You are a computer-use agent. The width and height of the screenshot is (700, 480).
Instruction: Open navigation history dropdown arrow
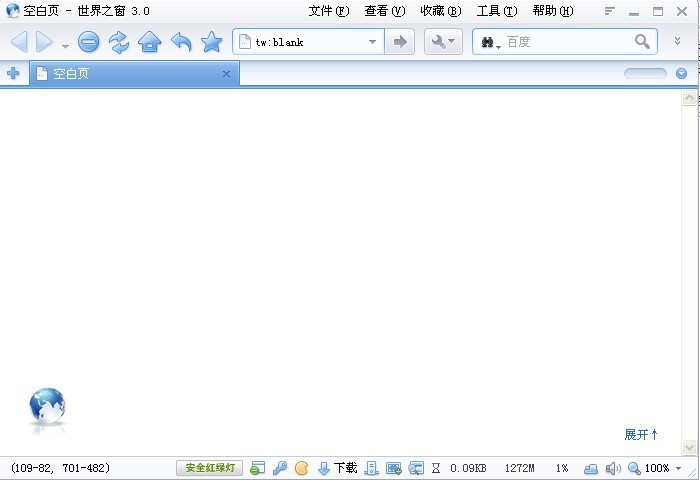point(65,46)
